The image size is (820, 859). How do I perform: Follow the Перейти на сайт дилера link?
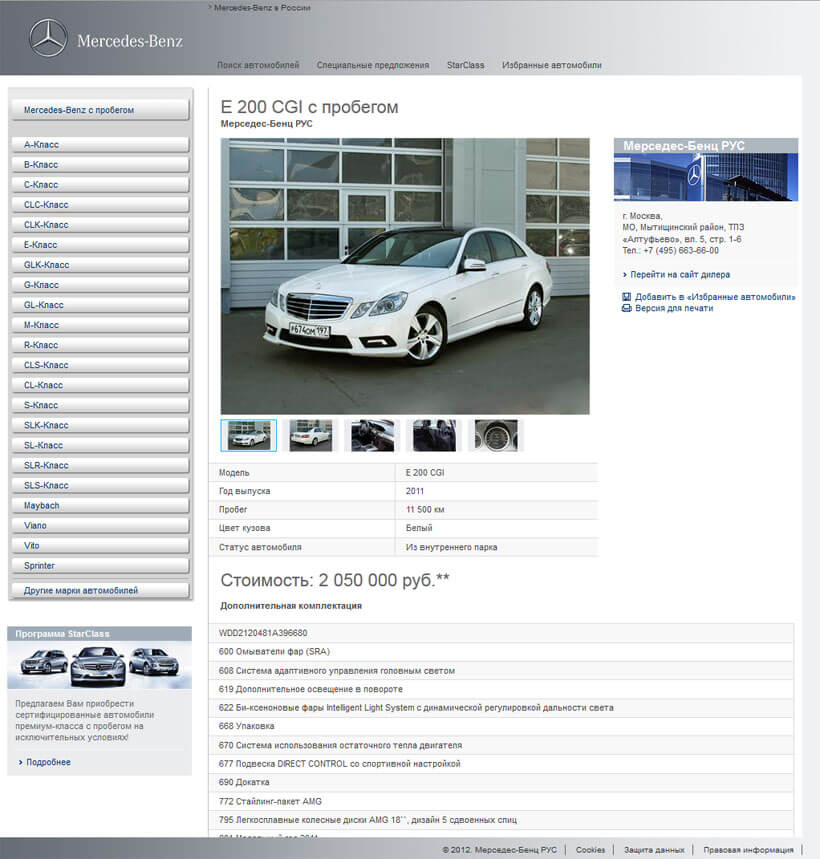point(680,274)
